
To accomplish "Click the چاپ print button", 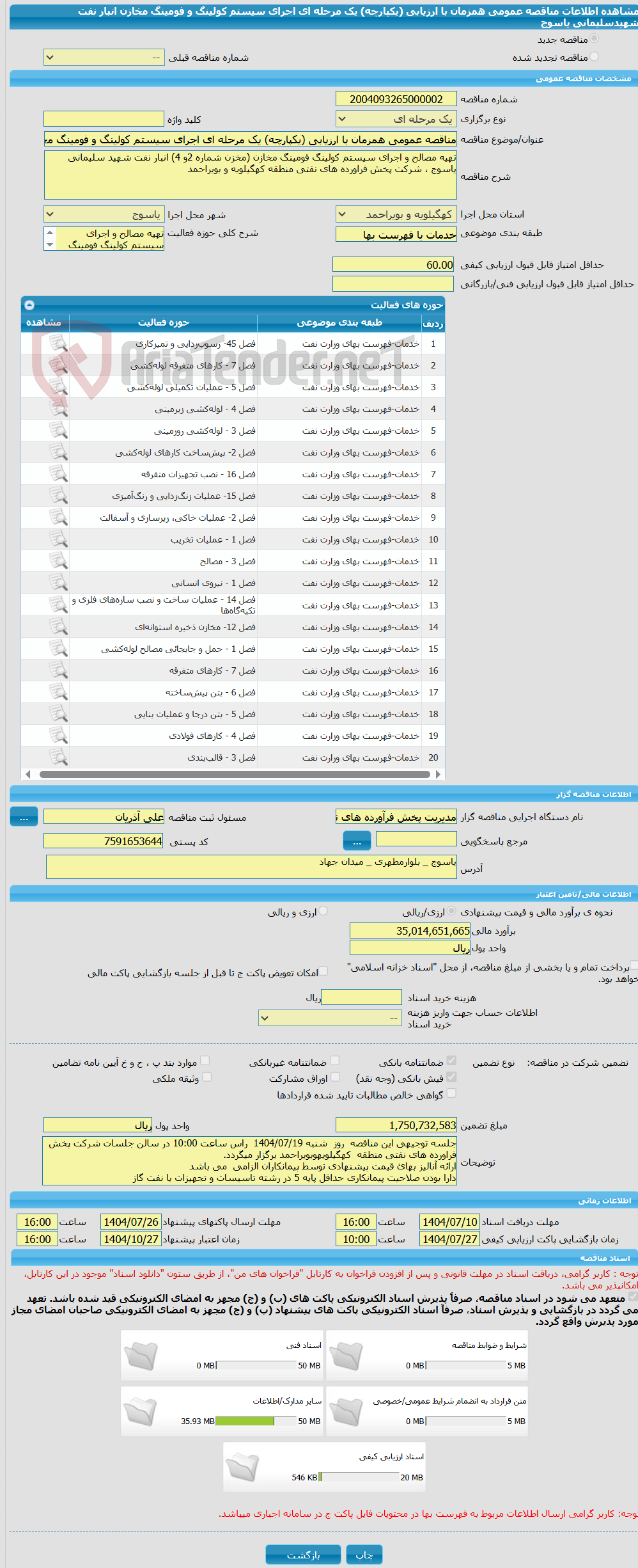I will (364, 1555).
